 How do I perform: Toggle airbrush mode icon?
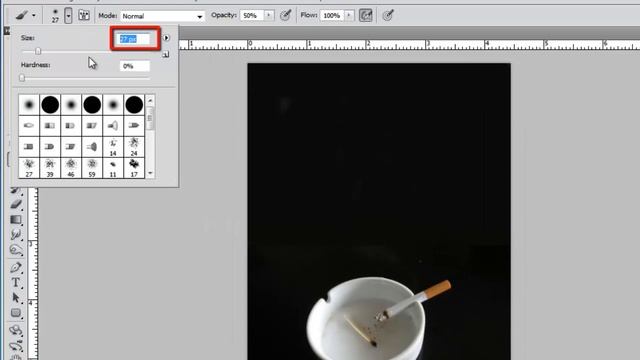tap(365, 16)
